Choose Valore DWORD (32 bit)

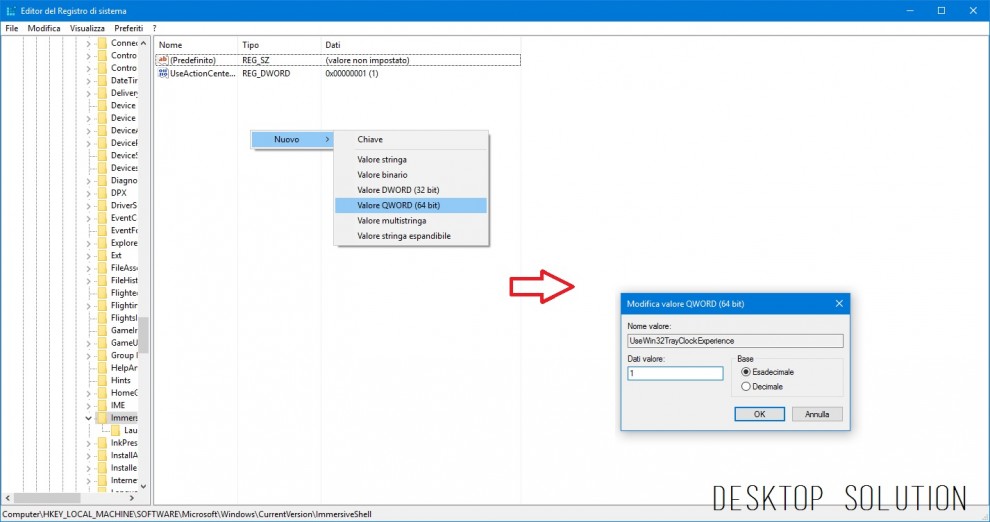tap(411, 190)
